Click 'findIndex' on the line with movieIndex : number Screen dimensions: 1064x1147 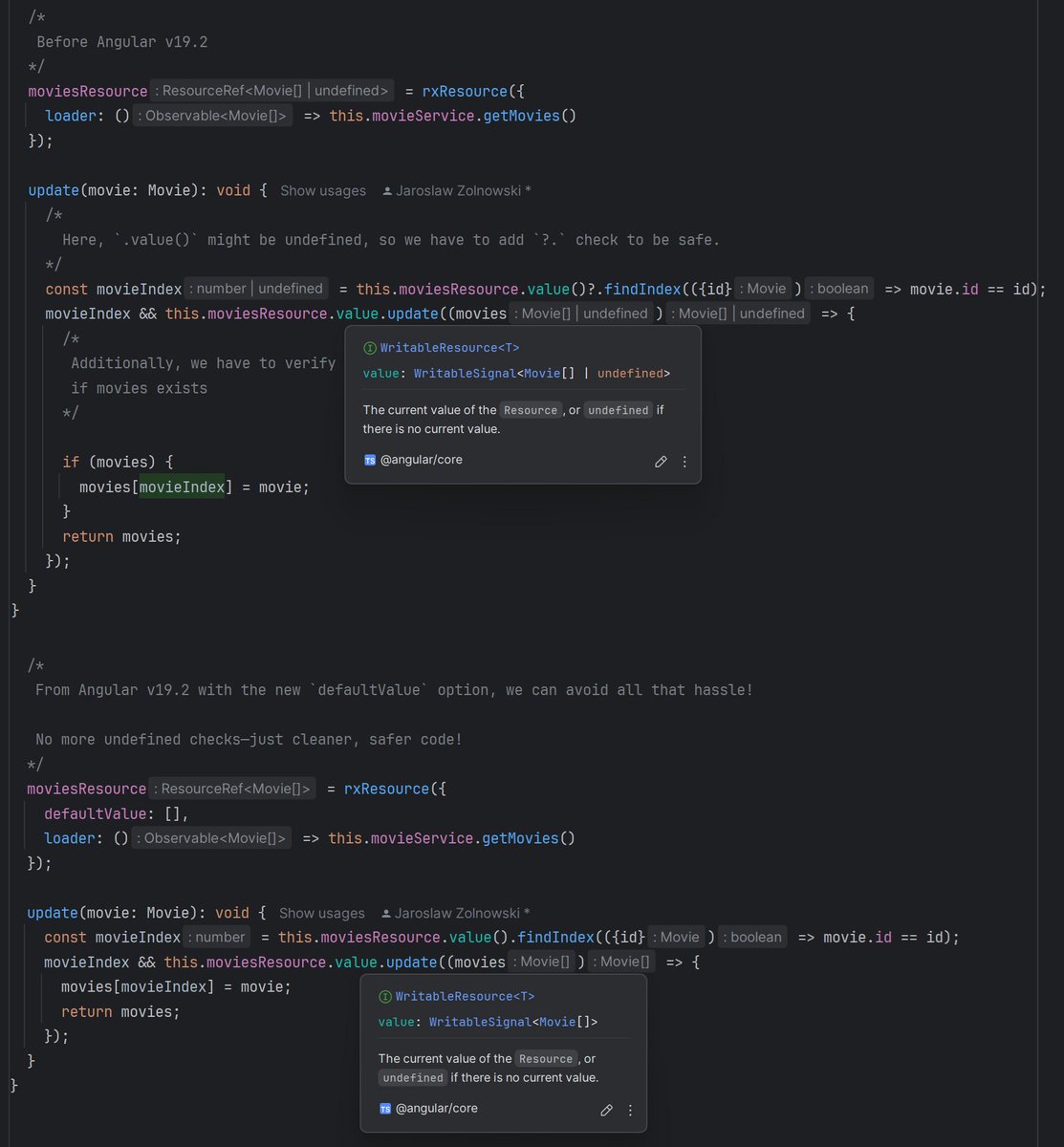coord(555,937)
